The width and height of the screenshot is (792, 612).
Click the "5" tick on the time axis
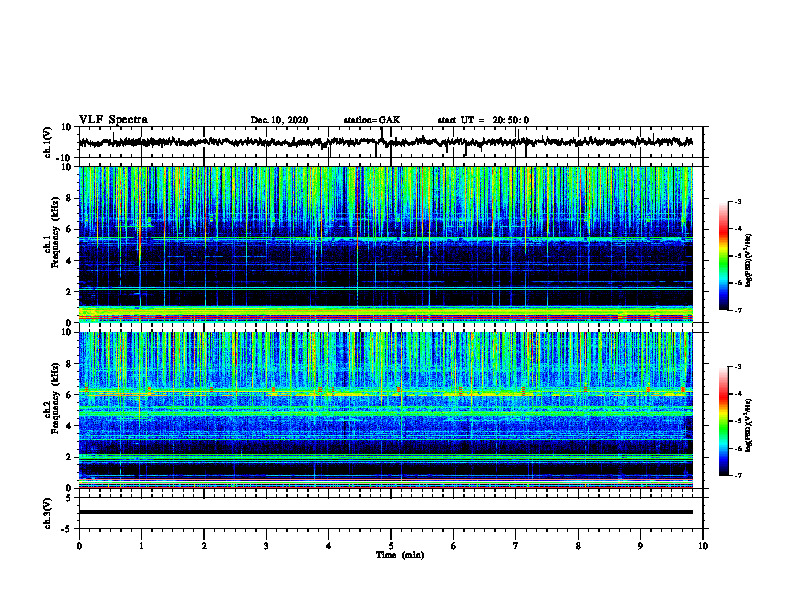[x=391, y=546]
